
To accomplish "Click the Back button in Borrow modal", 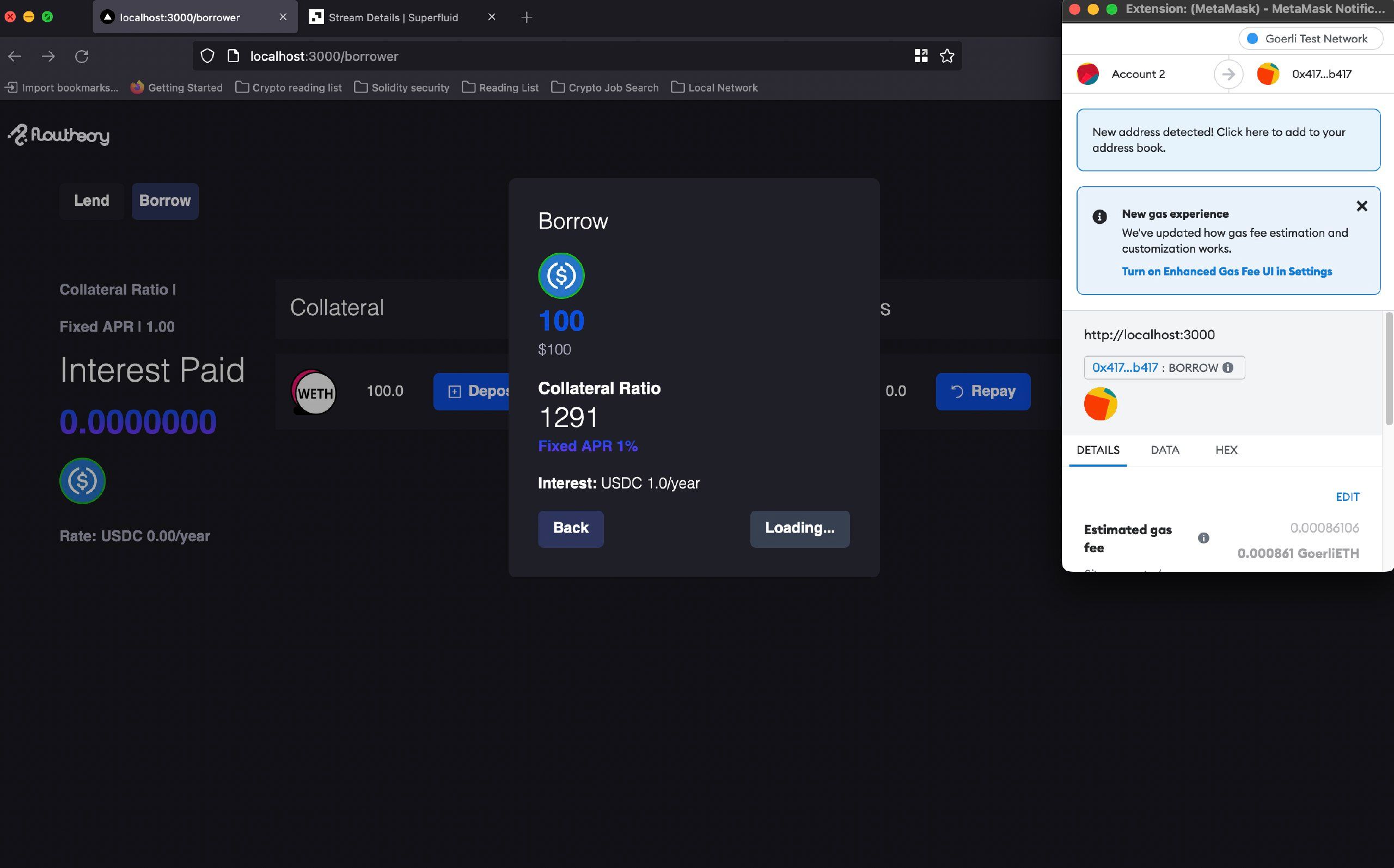I will point(570,528).
